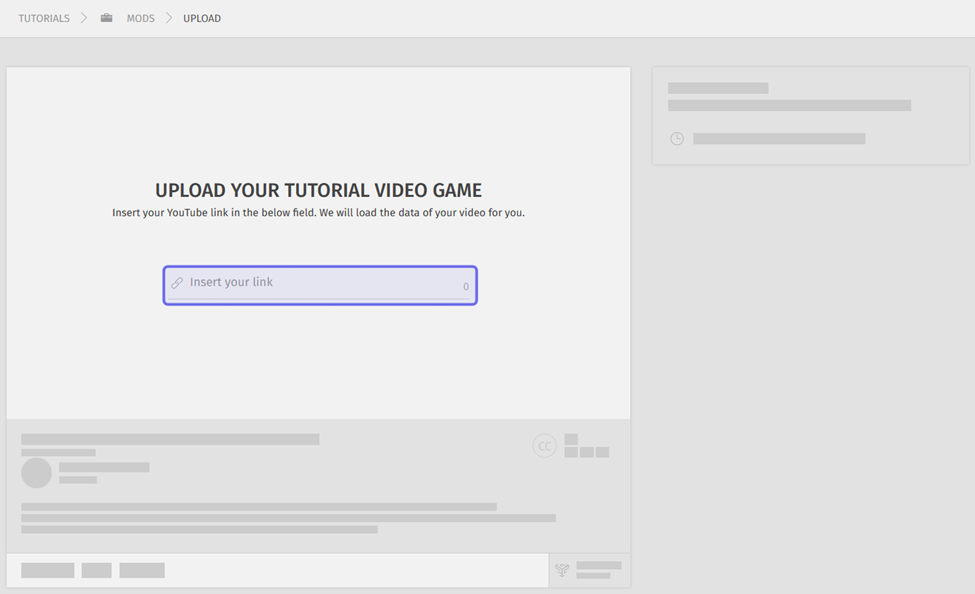Screen dimensions: 975x594
Task: Click the first placeholder button in bottom bar
Action: (48, 570)
